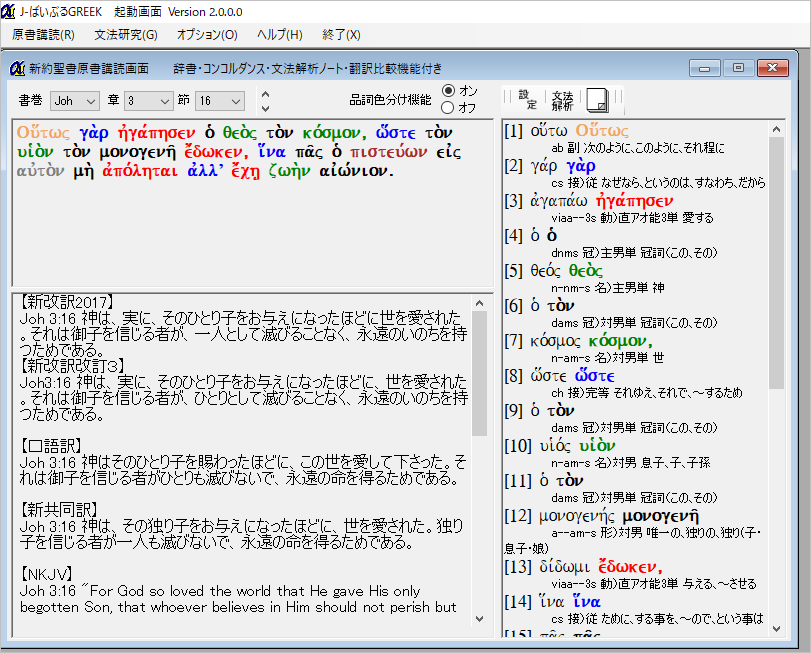Click the translations panel scroll-up arrow
The width and height of the screenshot is (811, 653).
coord(479,303)
